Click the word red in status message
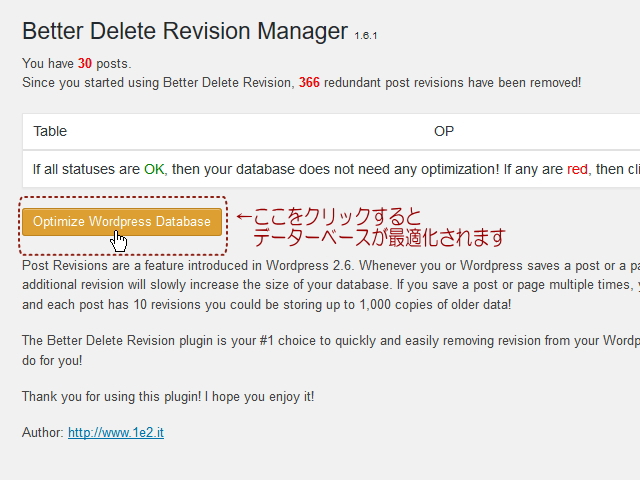The height and width of the screenshot is (480, 640). [x=577, y=169]
